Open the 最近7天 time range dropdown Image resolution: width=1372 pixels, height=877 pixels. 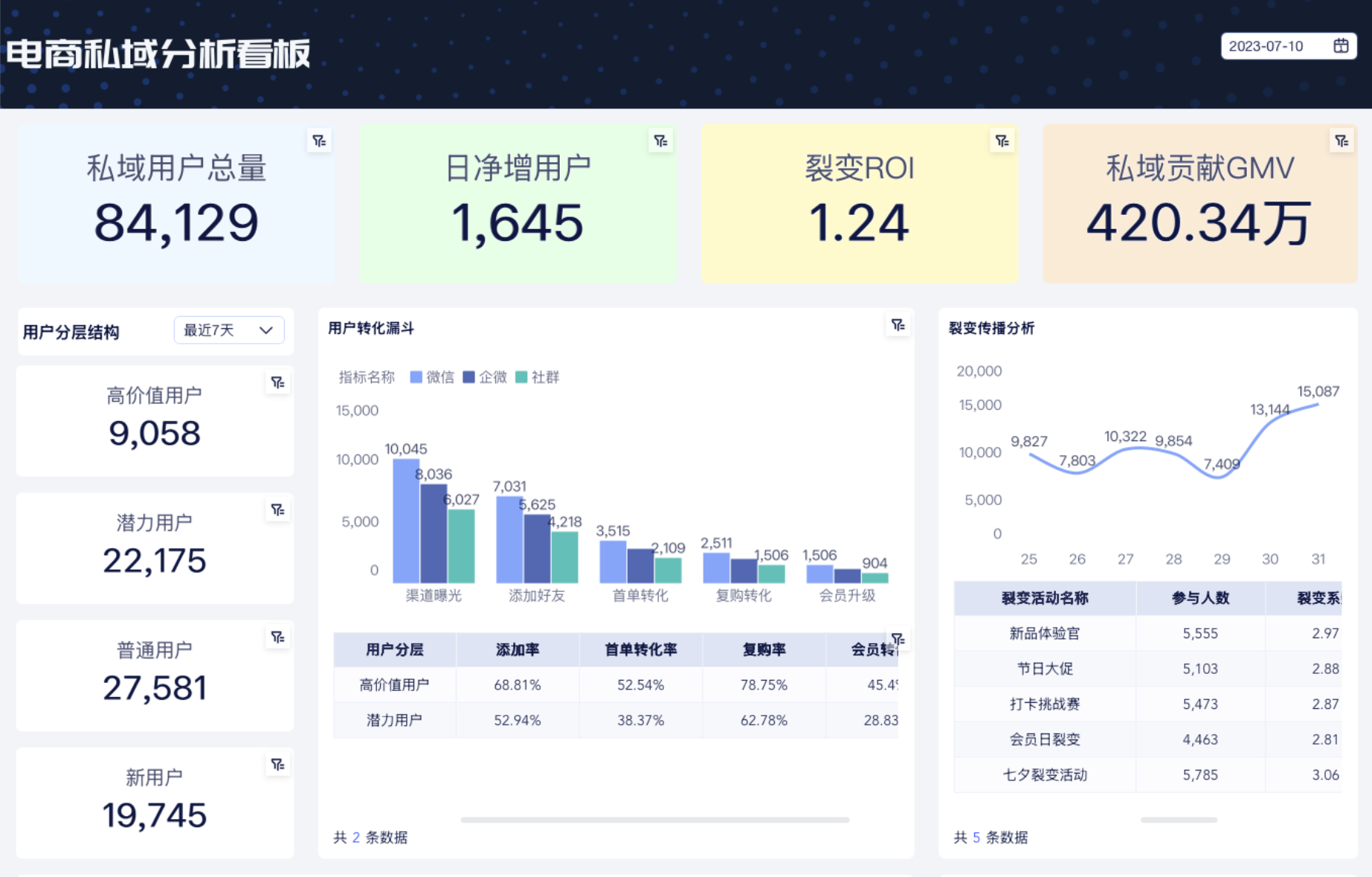tap(228, 330)
